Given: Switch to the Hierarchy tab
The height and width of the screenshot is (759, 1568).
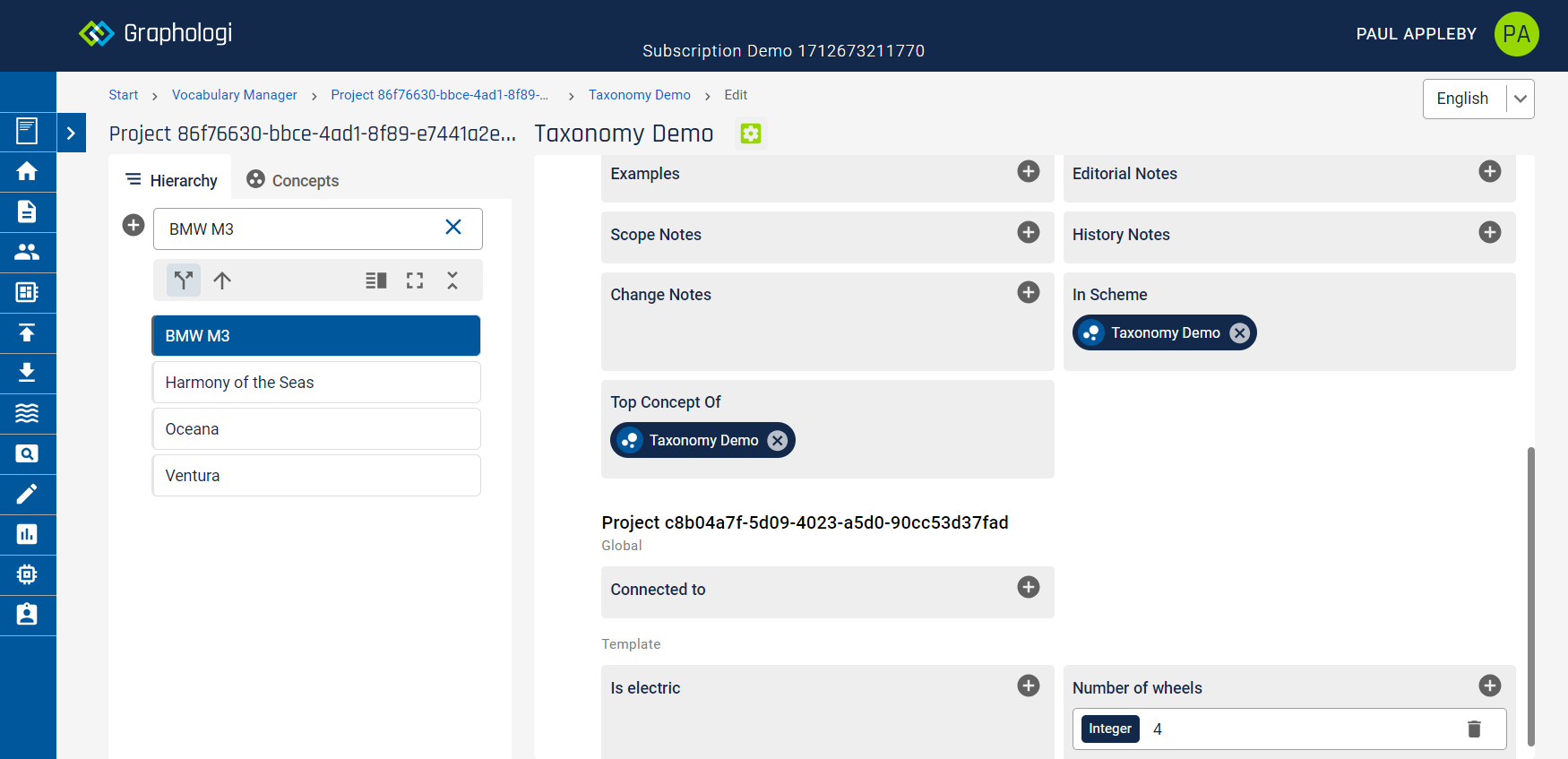Looking at the screenshot, I should pyautogui.click(x=171, y=180).
